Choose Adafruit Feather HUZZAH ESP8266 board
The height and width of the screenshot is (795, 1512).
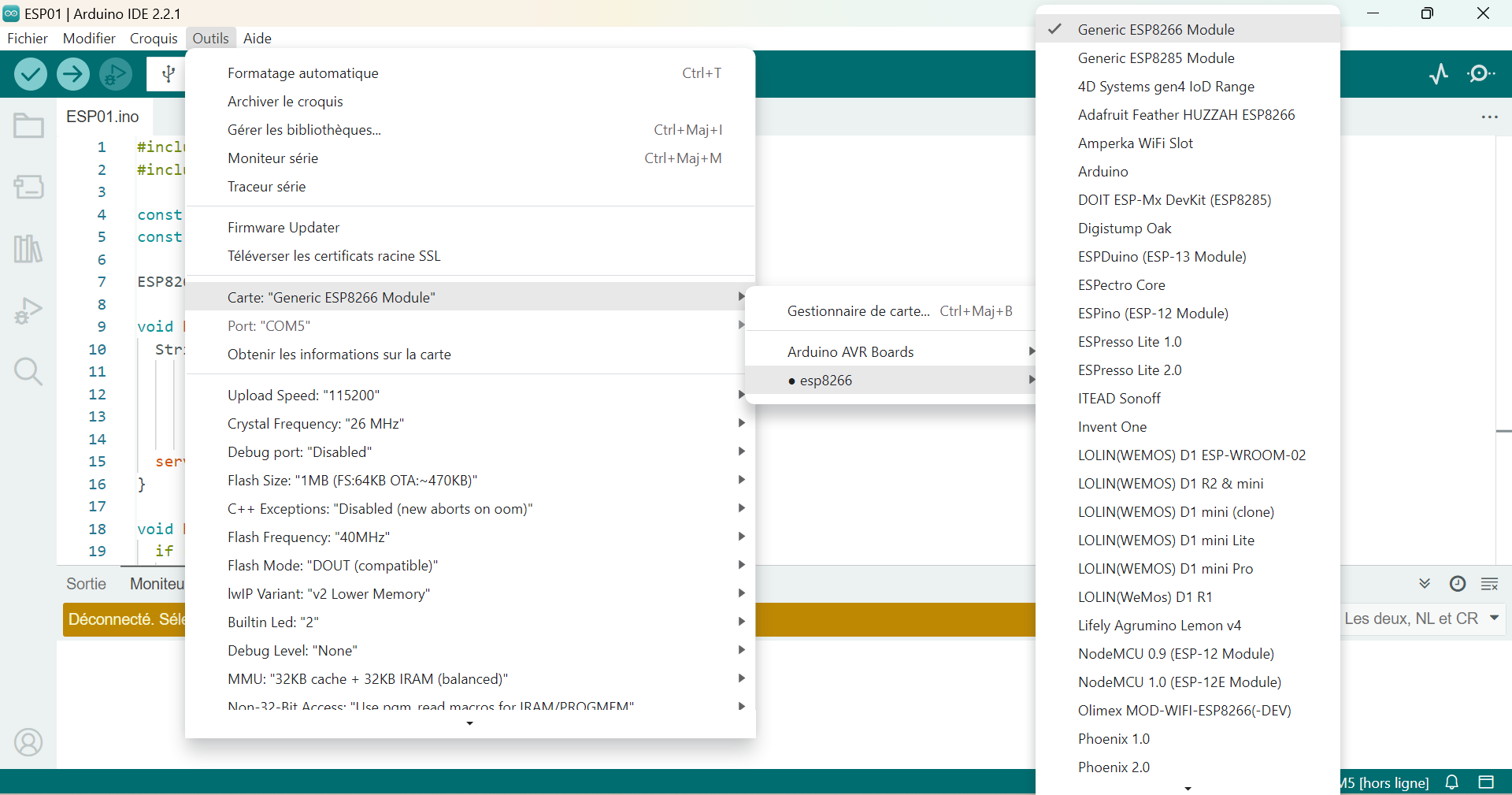(1188, 115)
